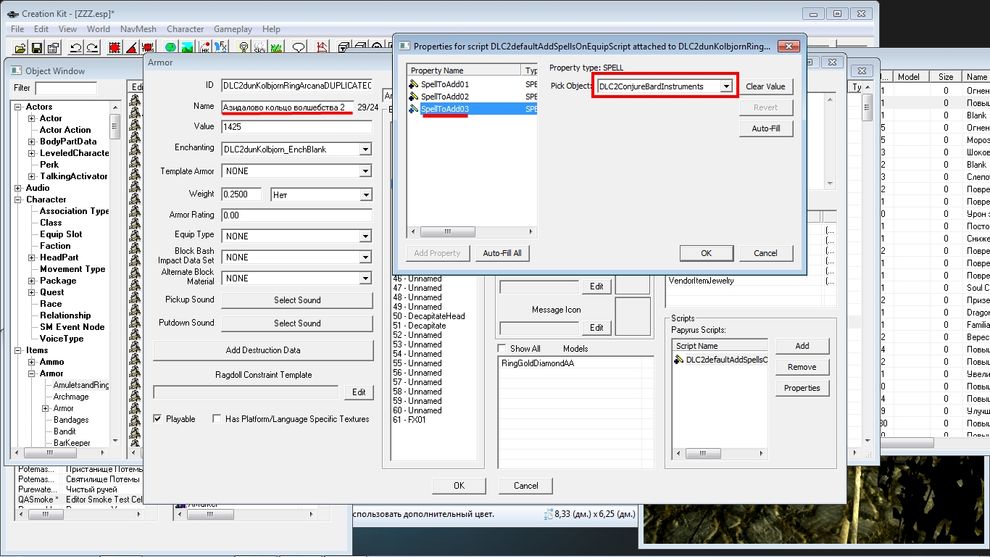Click the Clear Value button
990x557 pixels.
click(x=765, y=87)
